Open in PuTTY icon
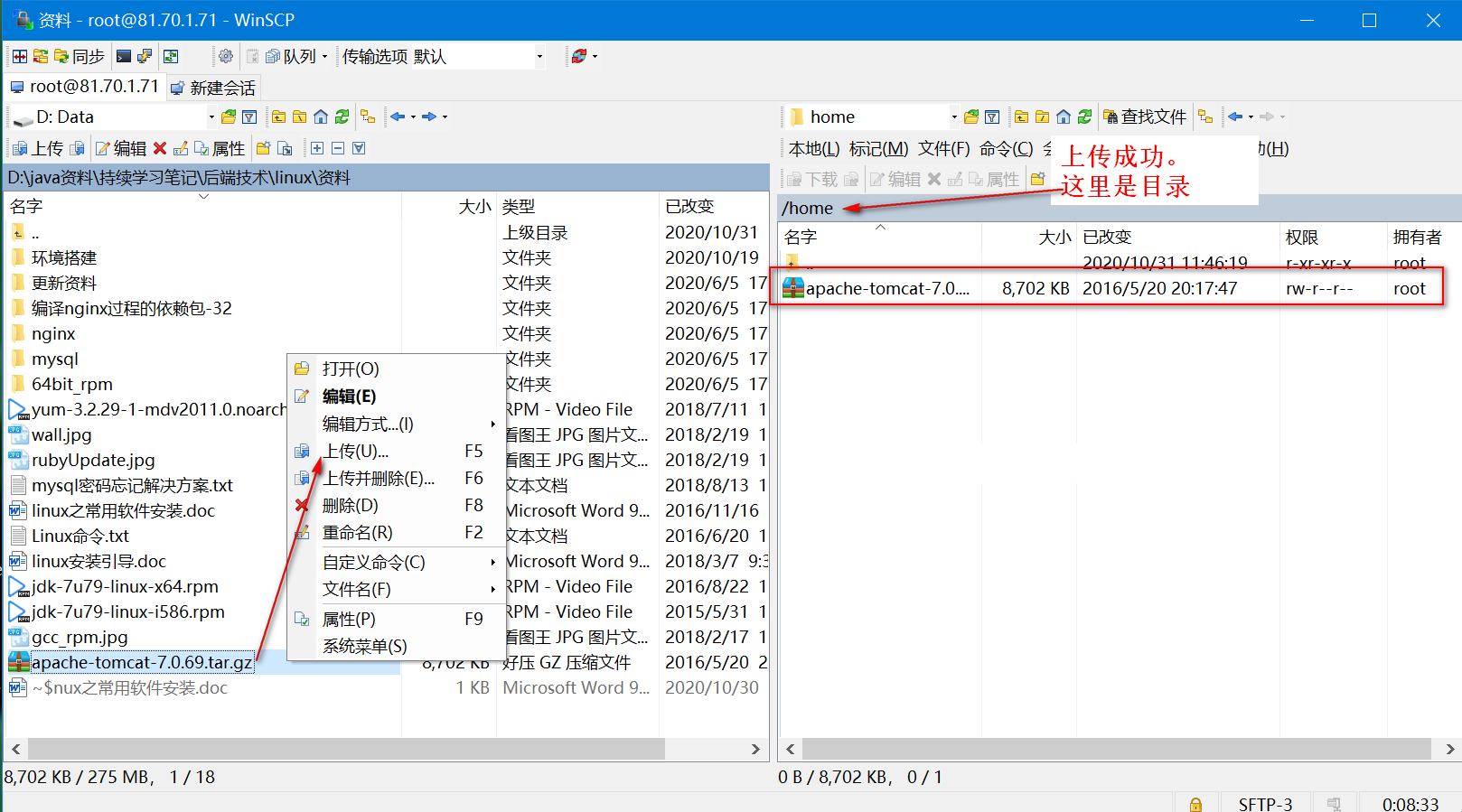 click(x=145, y=57)
